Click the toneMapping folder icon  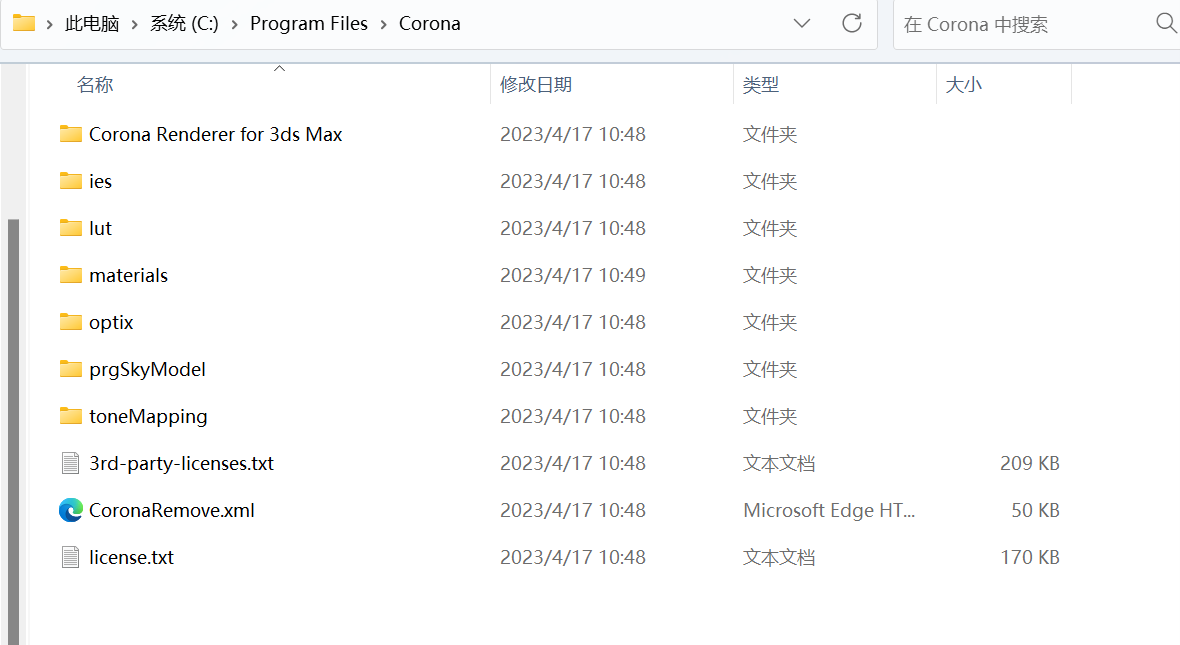[71, 416]
